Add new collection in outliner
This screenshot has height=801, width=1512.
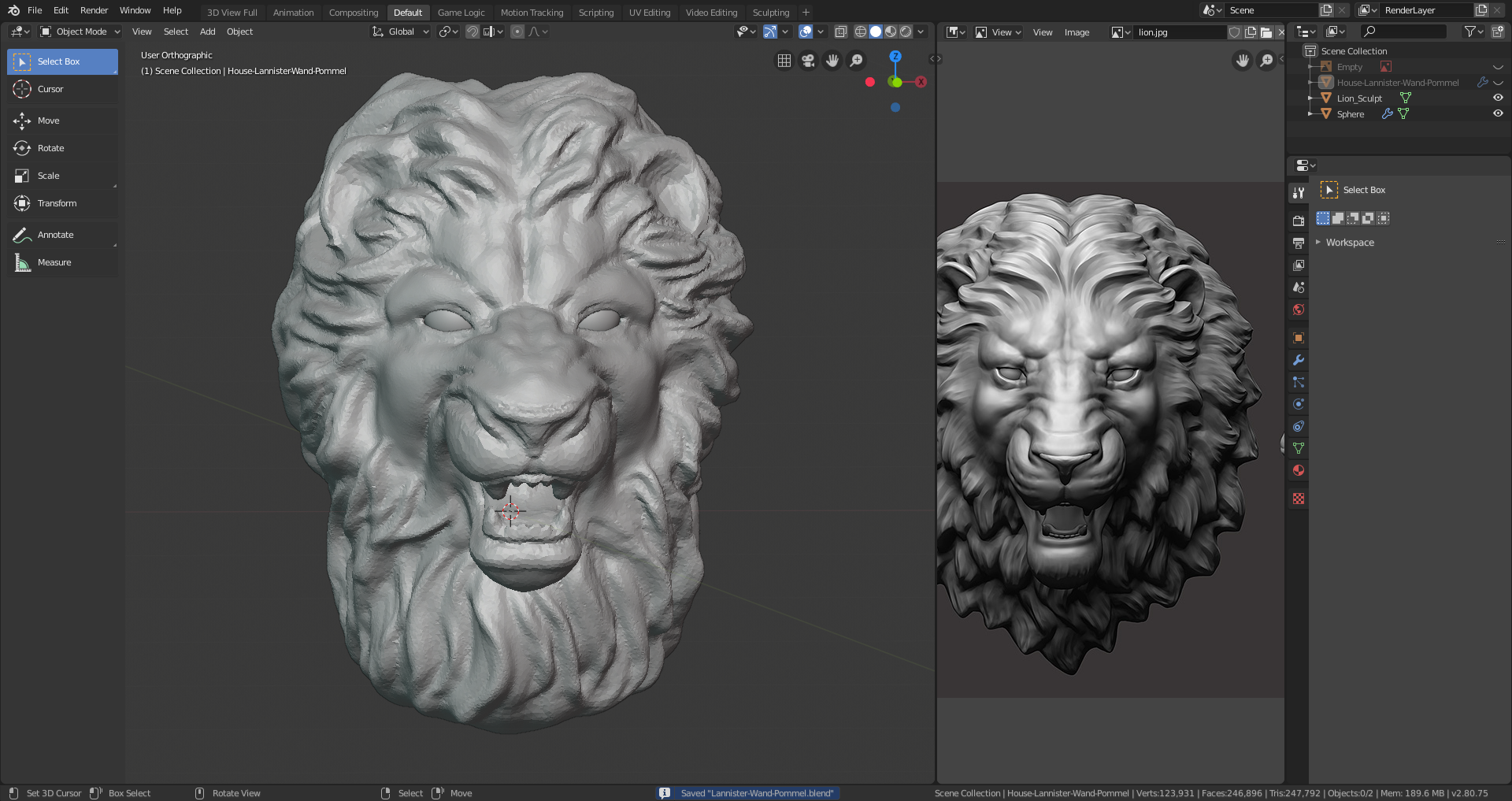click(1498, 32)
